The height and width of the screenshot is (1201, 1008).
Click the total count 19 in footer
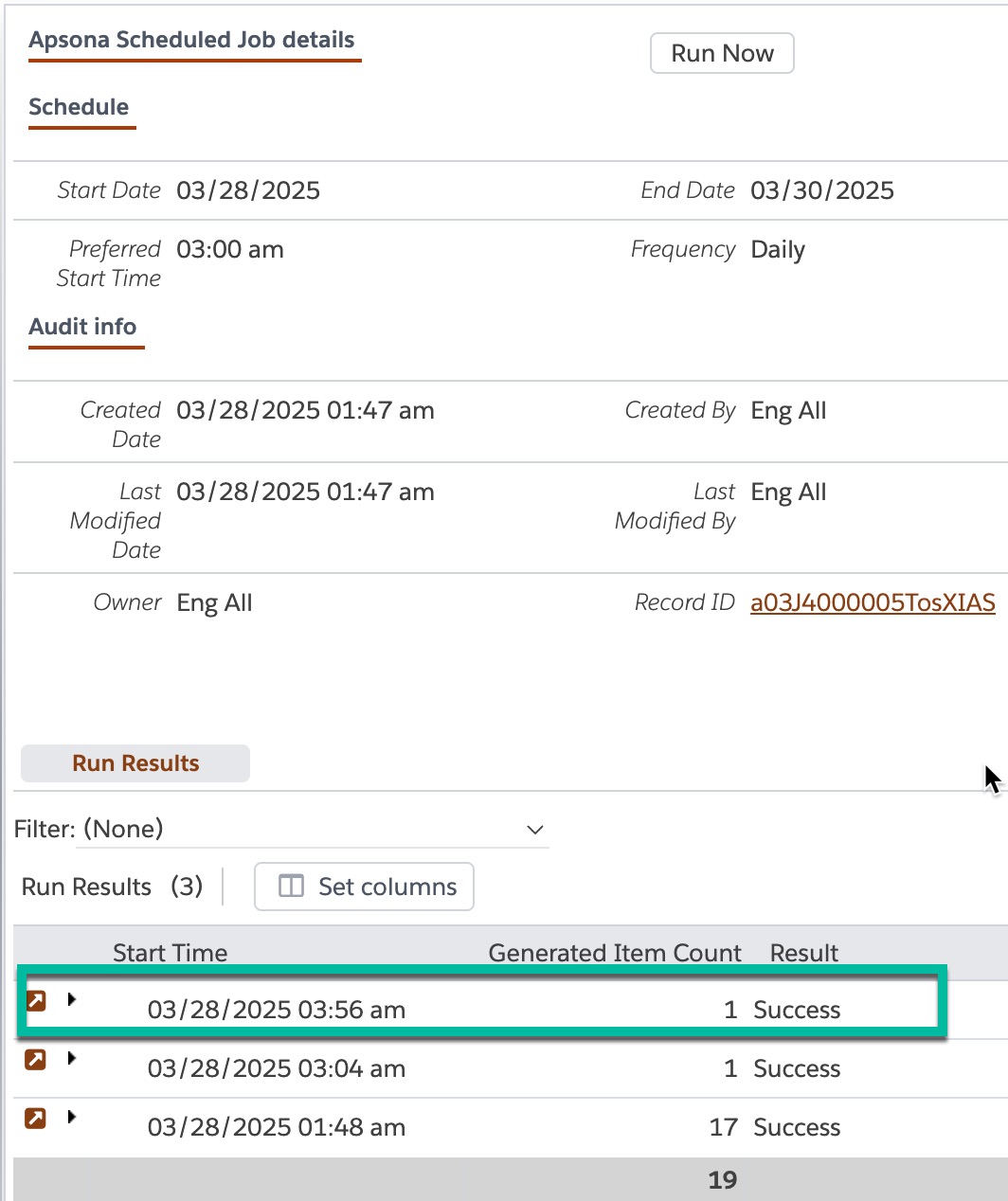723,1180
